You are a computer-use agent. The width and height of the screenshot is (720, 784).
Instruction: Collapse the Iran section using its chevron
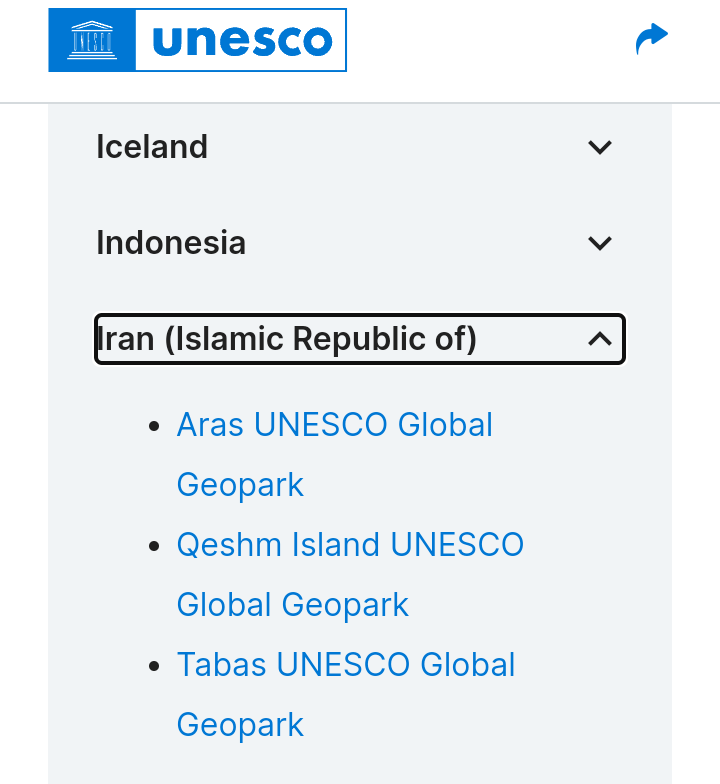[x=599, y=339]
